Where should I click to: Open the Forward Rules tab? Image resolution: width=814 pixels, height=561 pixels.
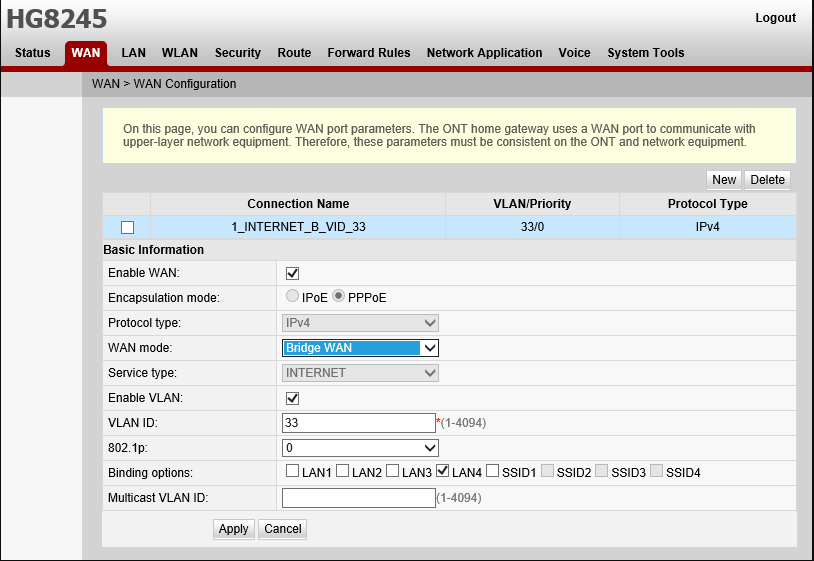click(369, 53)
